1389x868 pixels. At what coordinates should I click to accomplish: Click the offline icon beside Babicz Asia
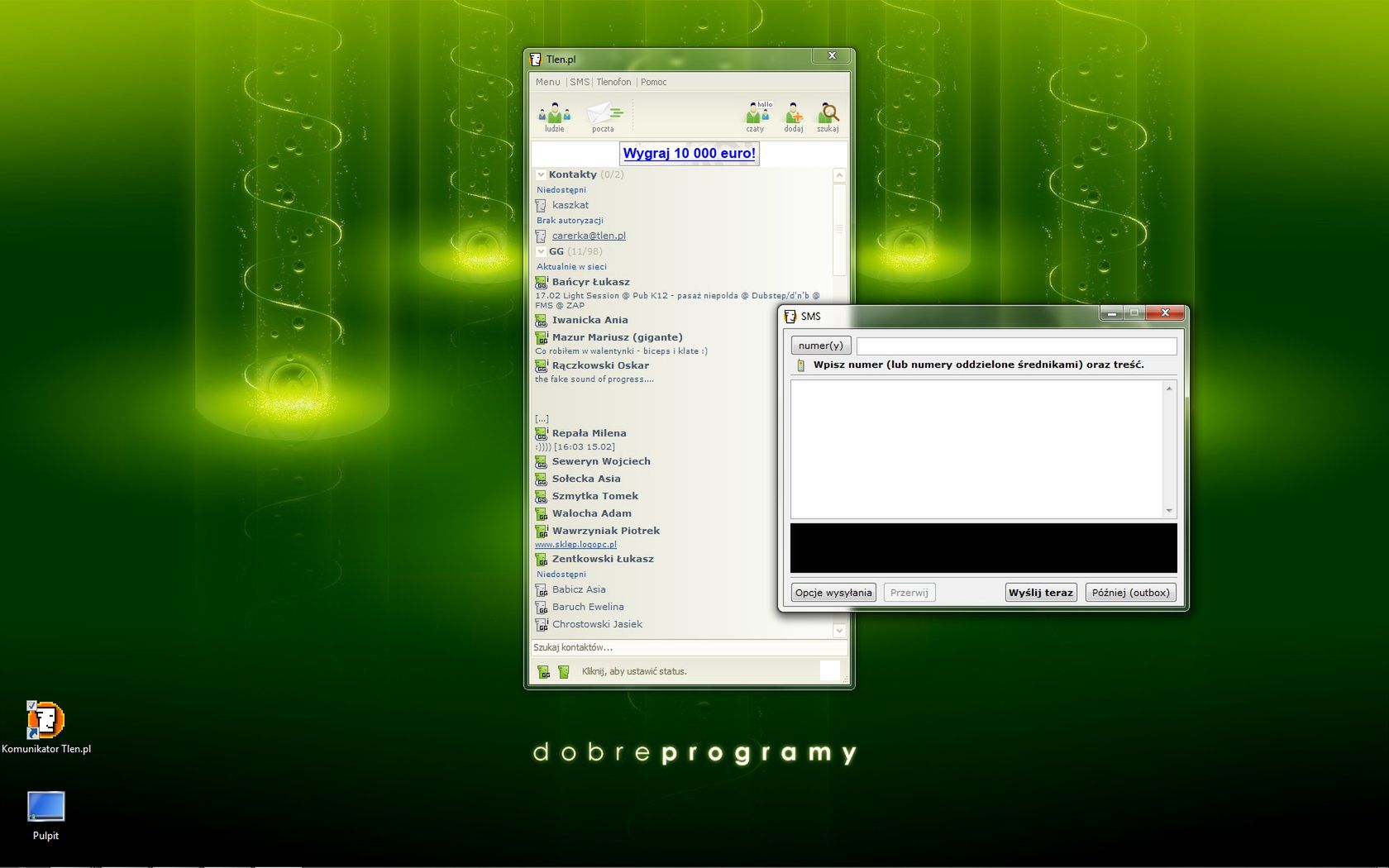(x=542, y=589)
